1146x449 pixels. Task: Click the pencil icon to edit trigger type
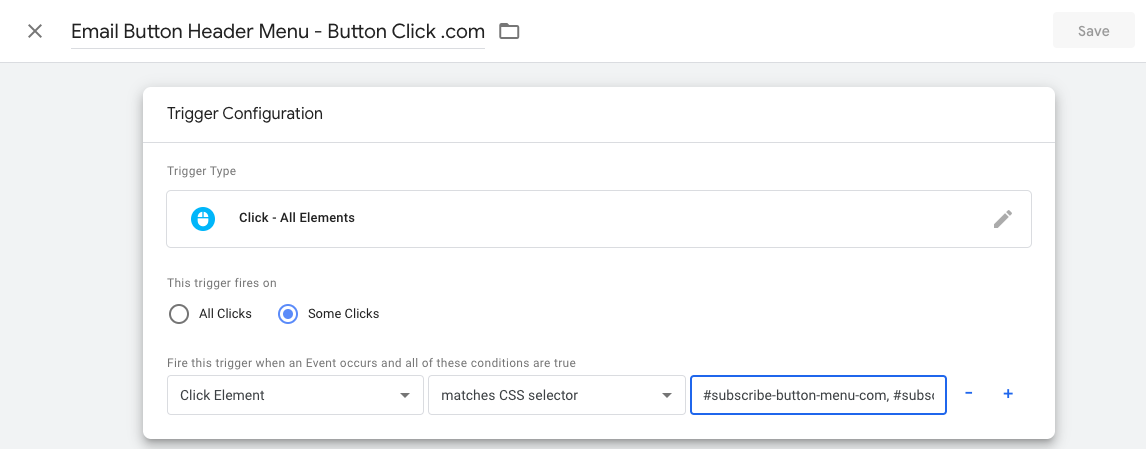pyautogui.click(x=1002, y=219)
